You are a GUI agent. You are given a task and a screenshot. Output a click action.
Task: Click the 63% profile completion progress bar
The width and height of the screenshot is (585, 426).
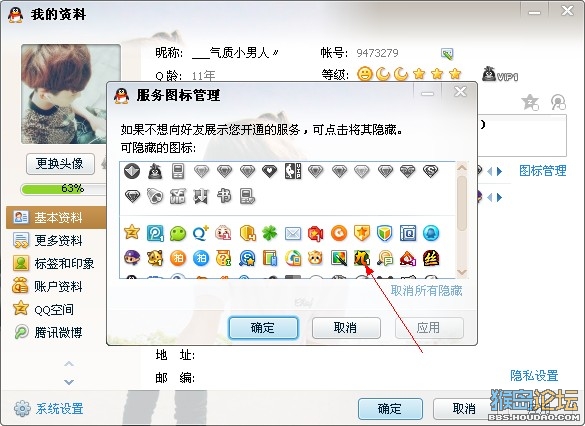pyautogui.click(x=63, y=189)
